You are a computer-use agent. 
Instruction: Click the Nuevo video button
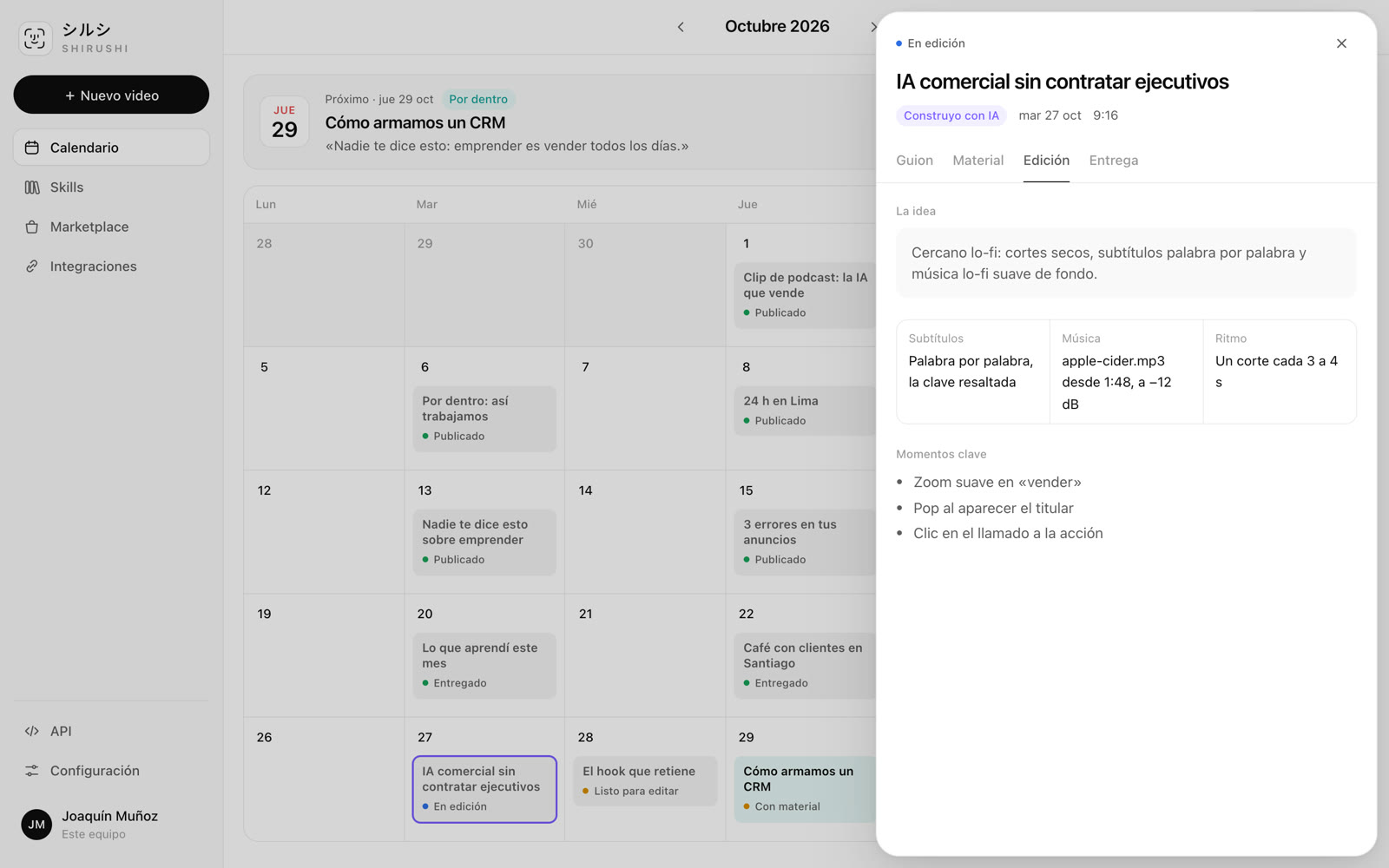pyautogui.click(x=111, y=95)
